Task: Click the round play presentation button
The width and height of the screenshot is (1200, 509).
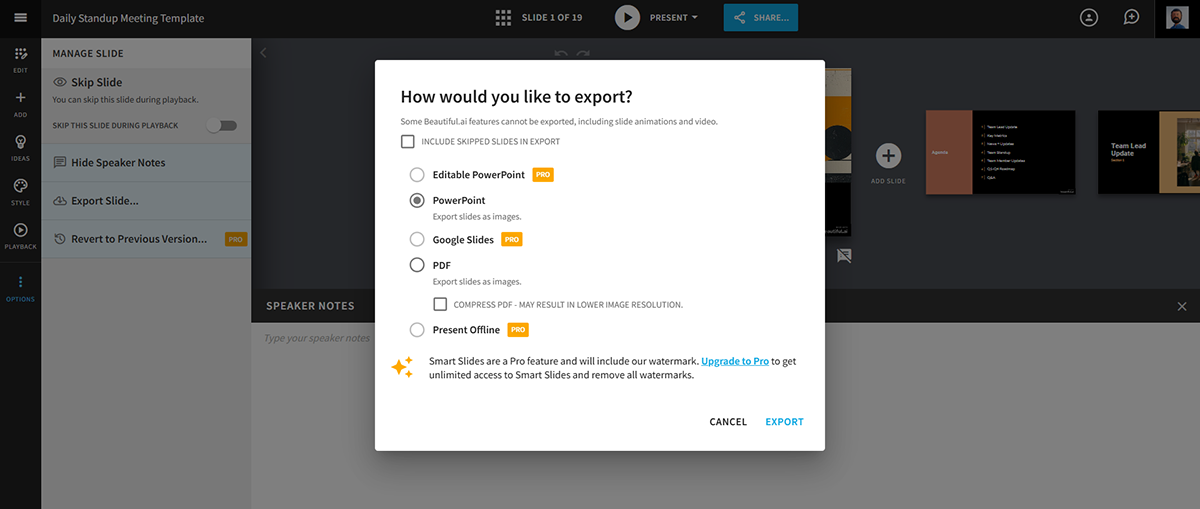Action: point(627,18)
